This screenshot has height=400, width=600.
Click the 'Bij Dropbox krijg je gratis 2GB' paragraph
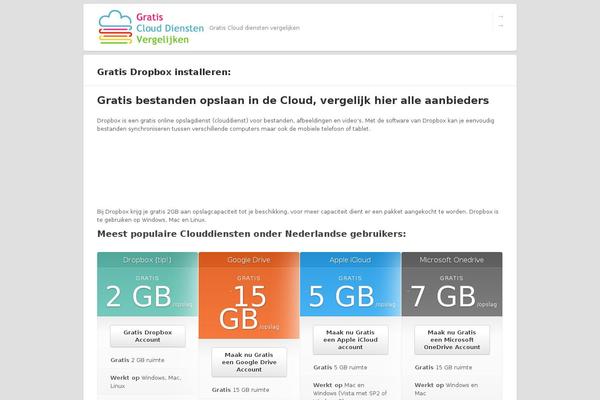click(x=298, y=216)
